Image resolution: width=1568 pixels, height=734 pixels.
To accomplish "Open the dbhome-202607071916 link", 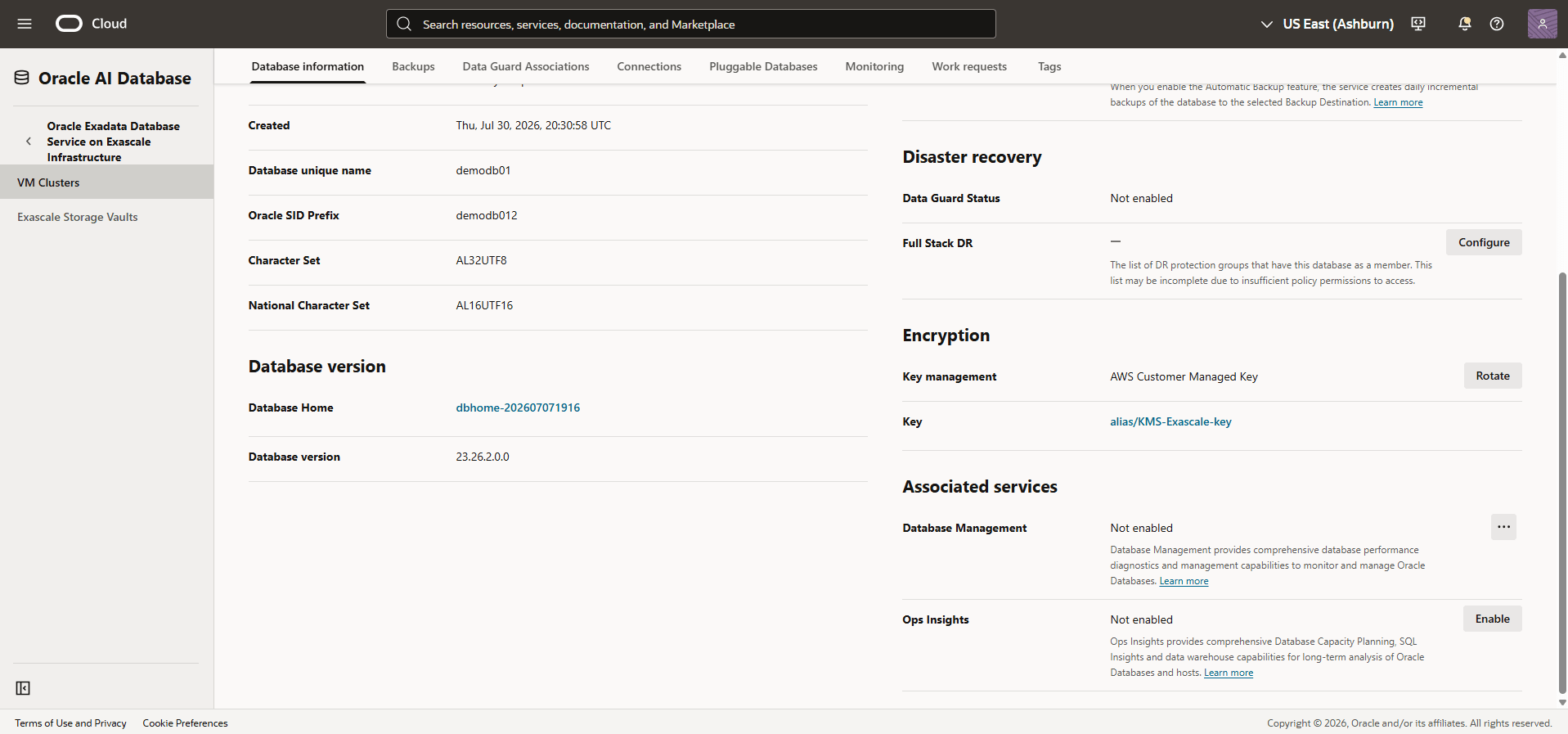I will [518, 408].
